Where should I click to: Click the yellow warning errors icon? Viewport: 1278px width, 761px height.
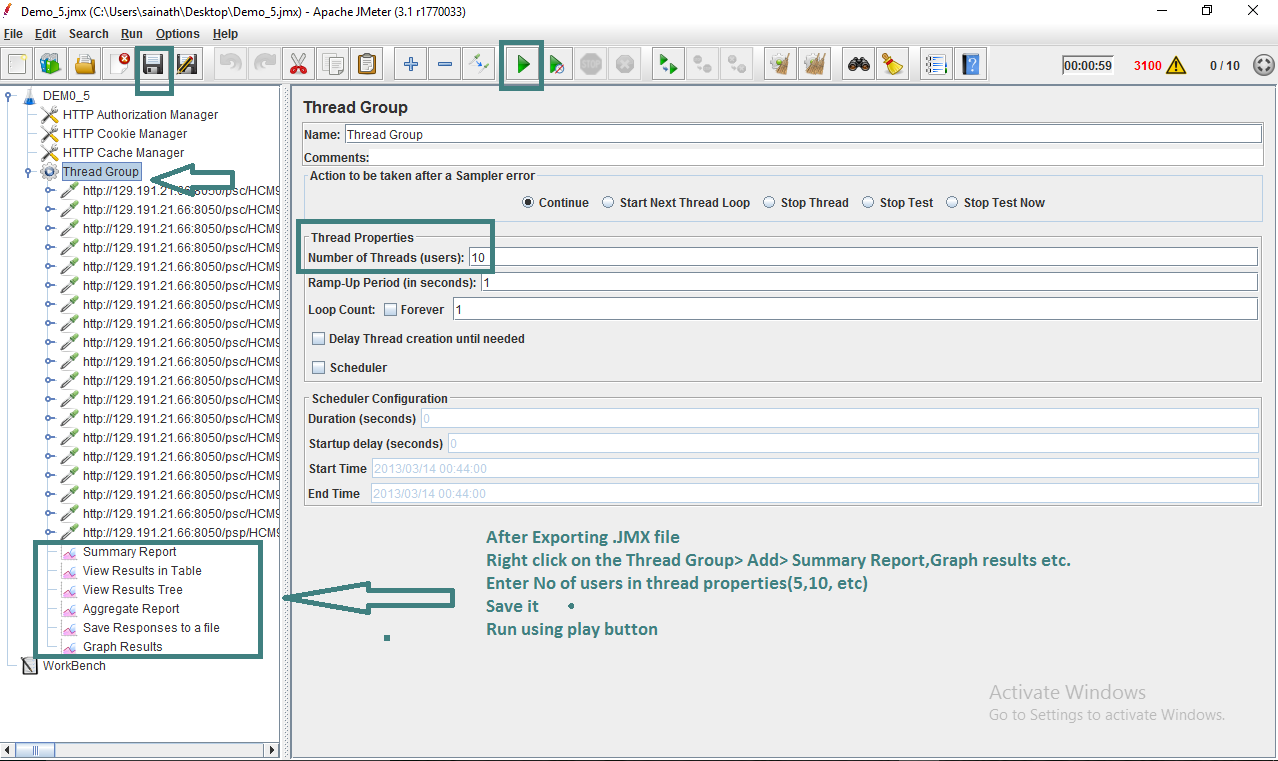tap(1176, 65)
